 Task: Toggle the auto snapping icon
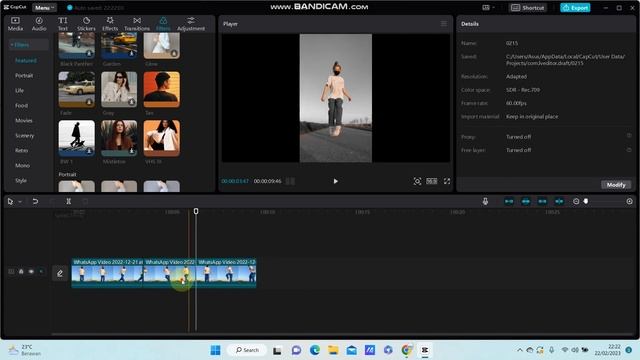(526, 201)
